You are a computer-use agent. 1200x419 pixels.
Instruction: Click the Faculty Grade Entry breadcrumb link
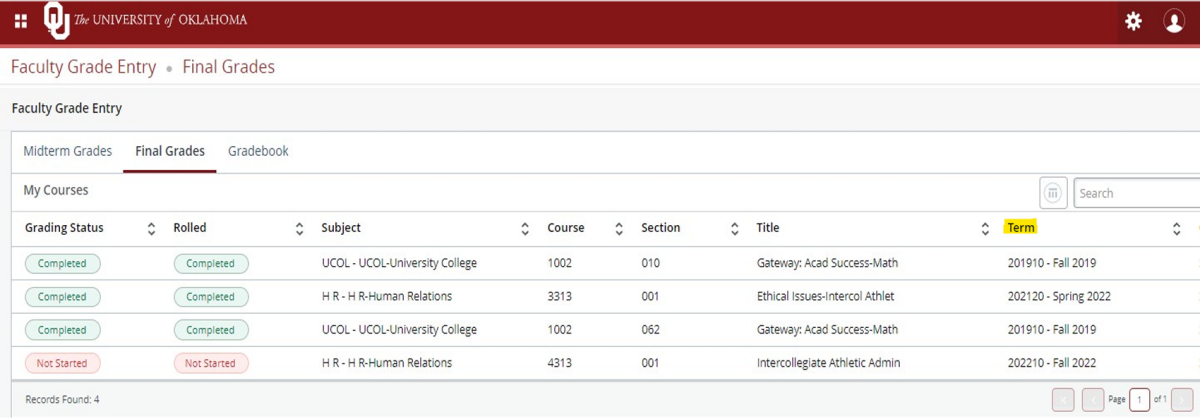click(84, 67)
